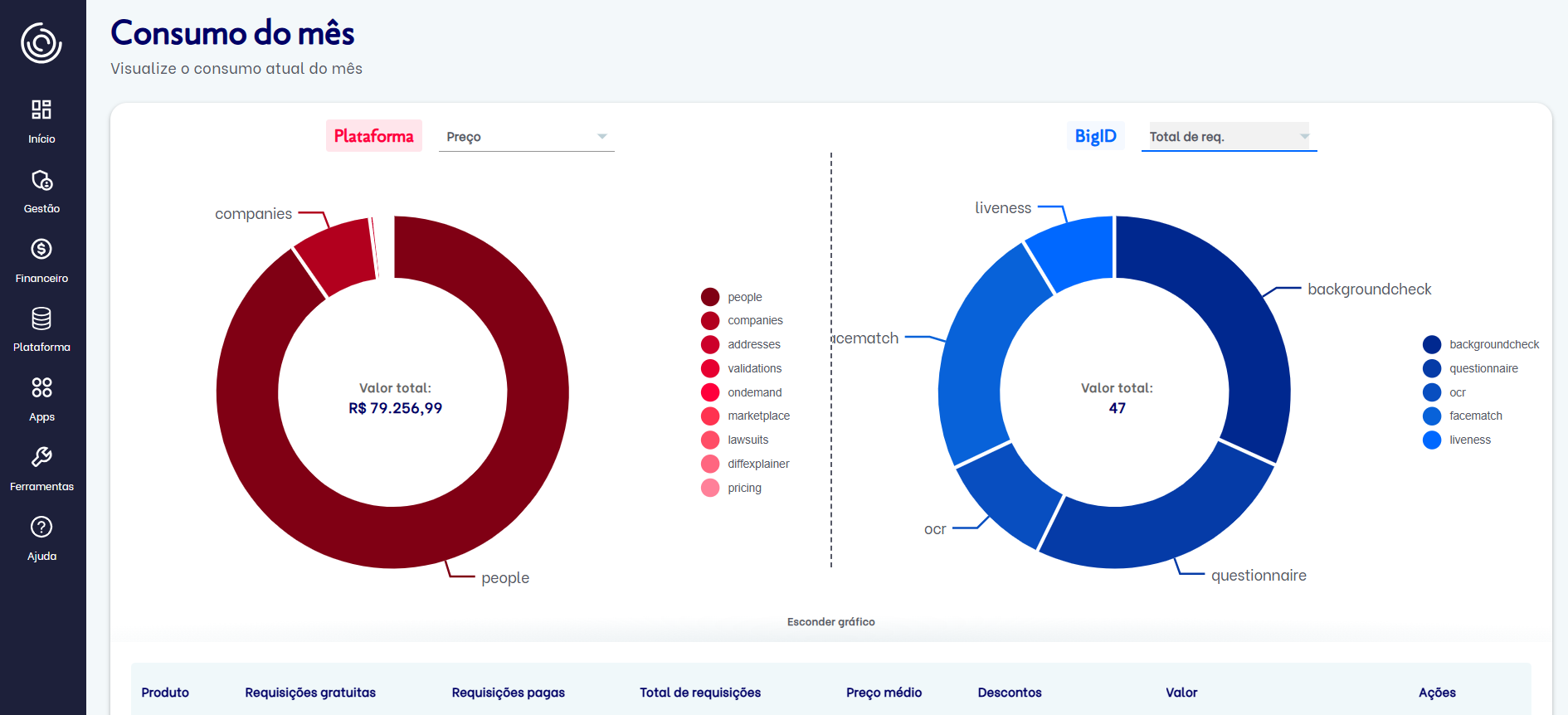
Task: Toggle the people legend swatch
Action: (x=710, y=297)
